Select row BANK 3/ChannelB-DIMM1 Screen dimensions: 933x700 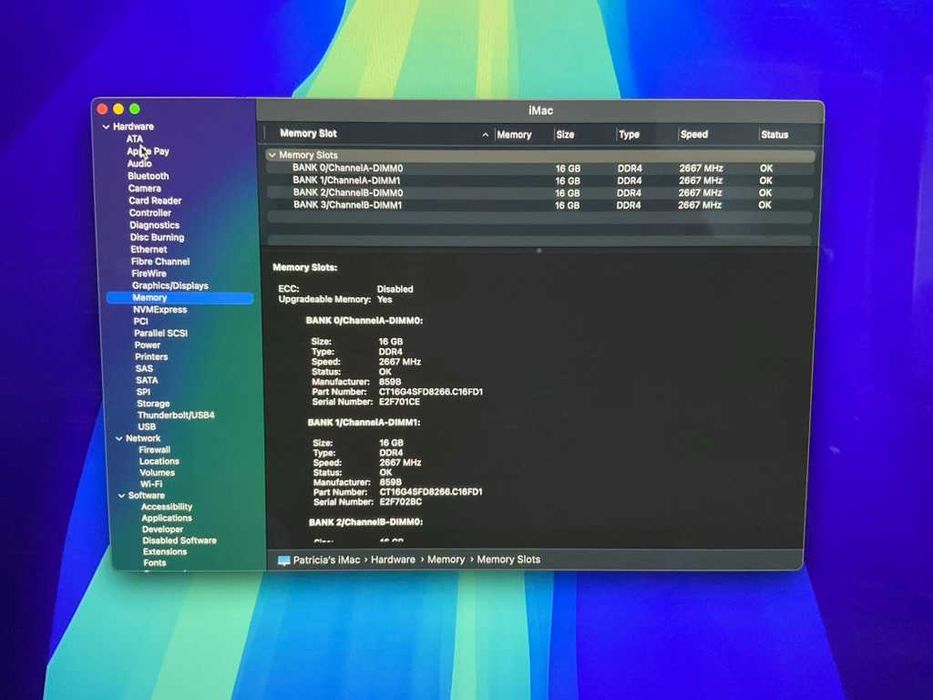540,205
